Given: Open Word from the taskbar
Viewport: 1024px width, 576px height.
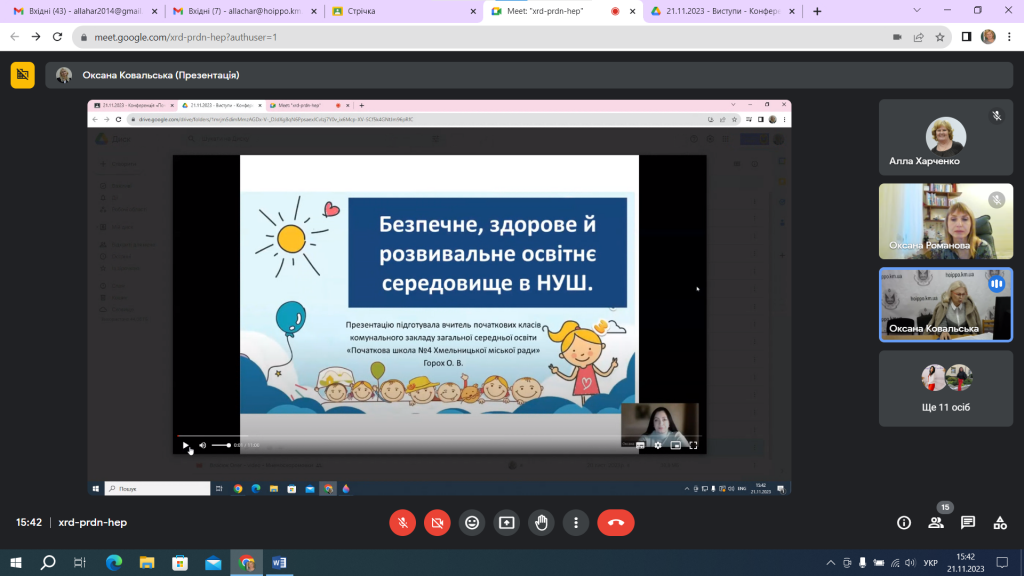Looking at the screenshot, I should click(x=280, y=562).
